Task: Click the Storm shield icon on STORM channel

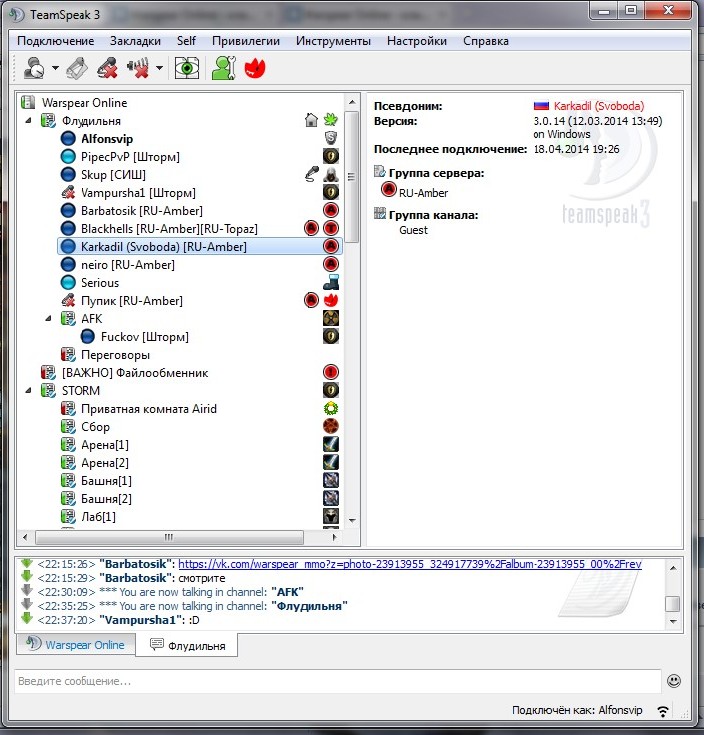Action: tap(331, 390)
